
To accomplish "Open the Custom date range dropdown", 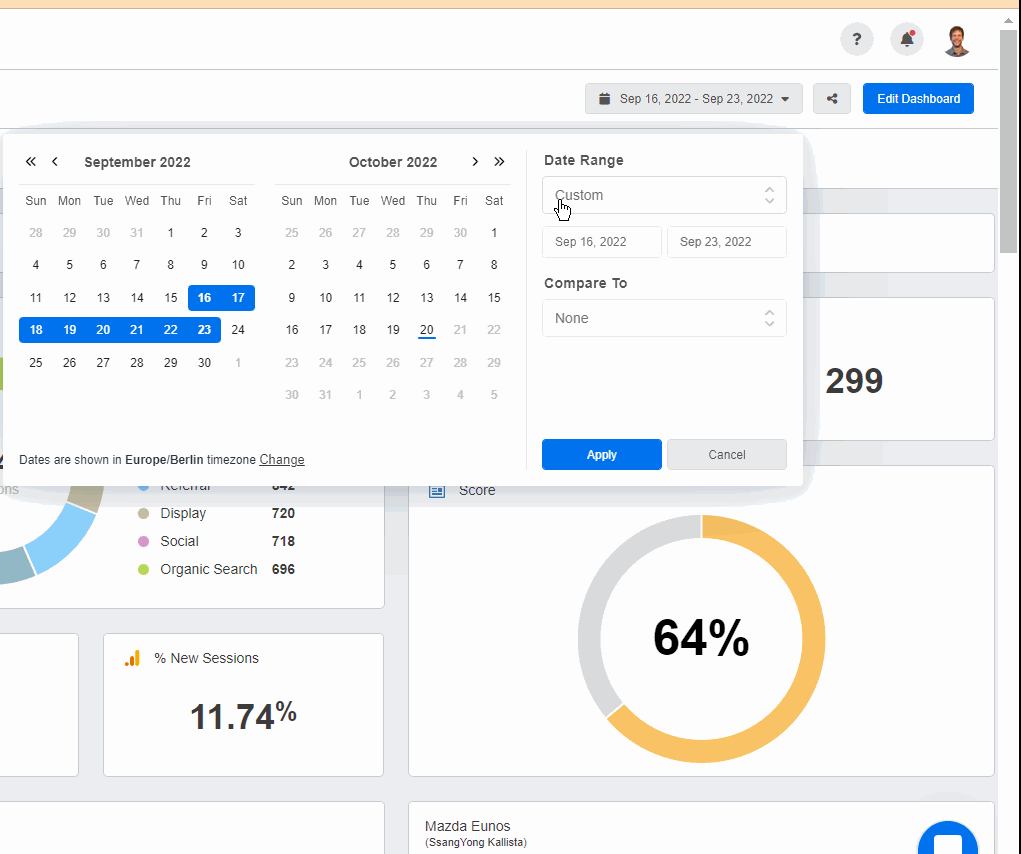I will coord(664,195).
